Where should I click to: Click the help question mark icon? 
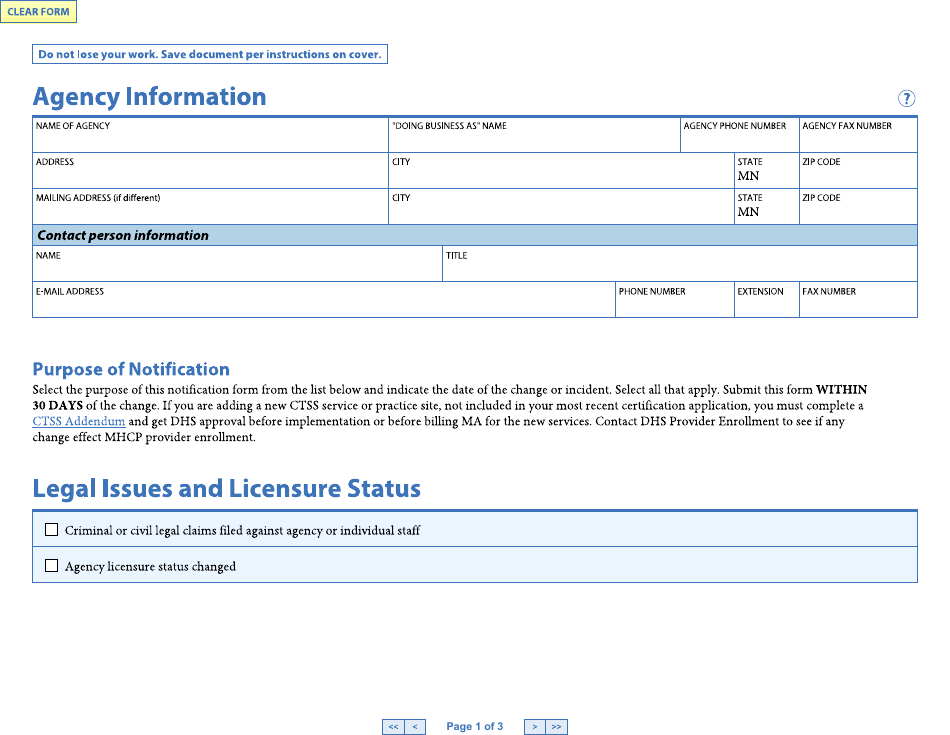[x=906, y=98]
